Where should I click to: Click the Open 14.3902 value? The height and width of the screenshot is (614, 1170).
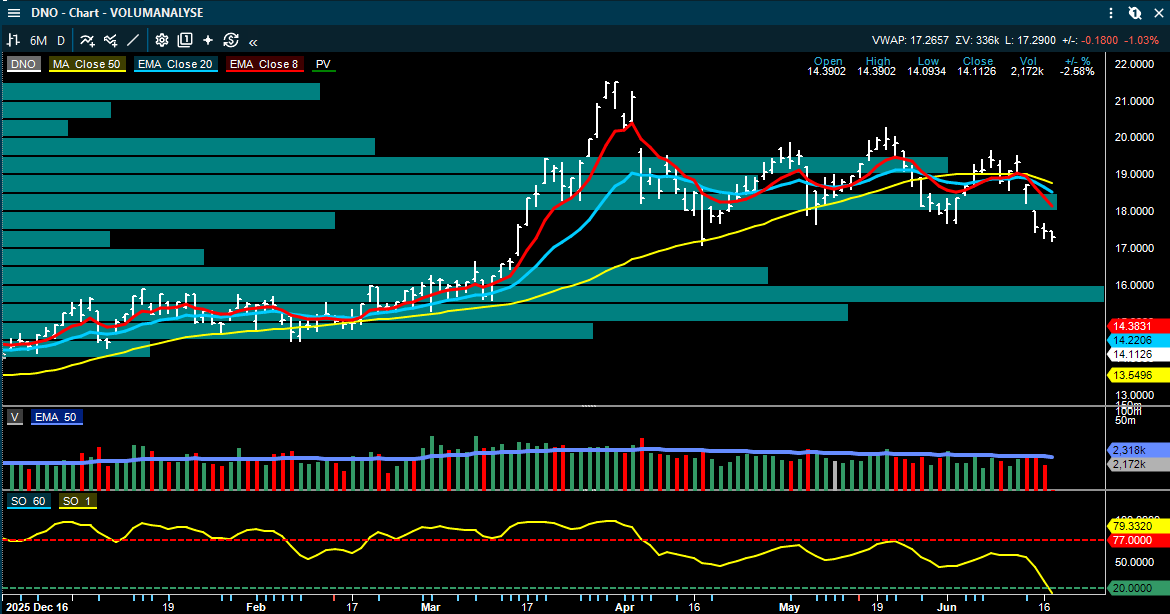click(827, 72)
